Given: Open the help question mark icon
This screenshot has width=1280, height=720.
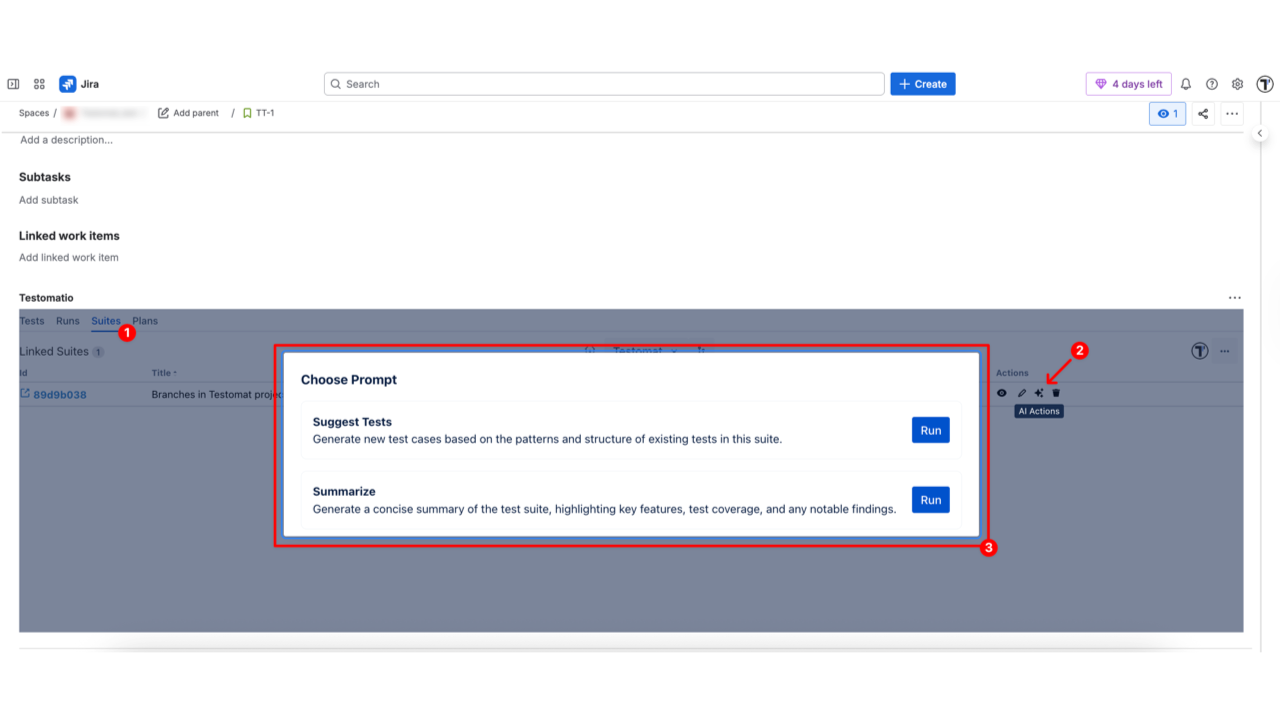Looking at the screenshot, I should coord(1212,84).
